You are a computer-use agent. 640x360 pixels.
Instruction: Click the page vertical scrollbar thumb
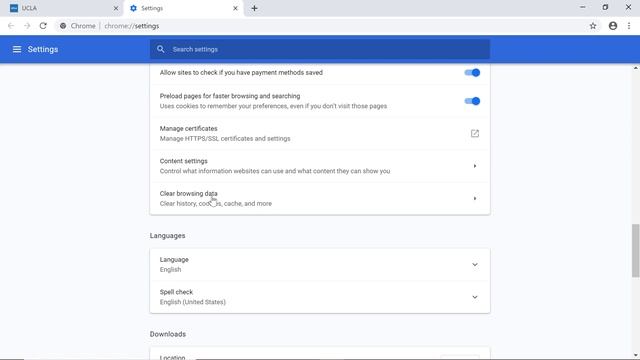pos(636,250)
